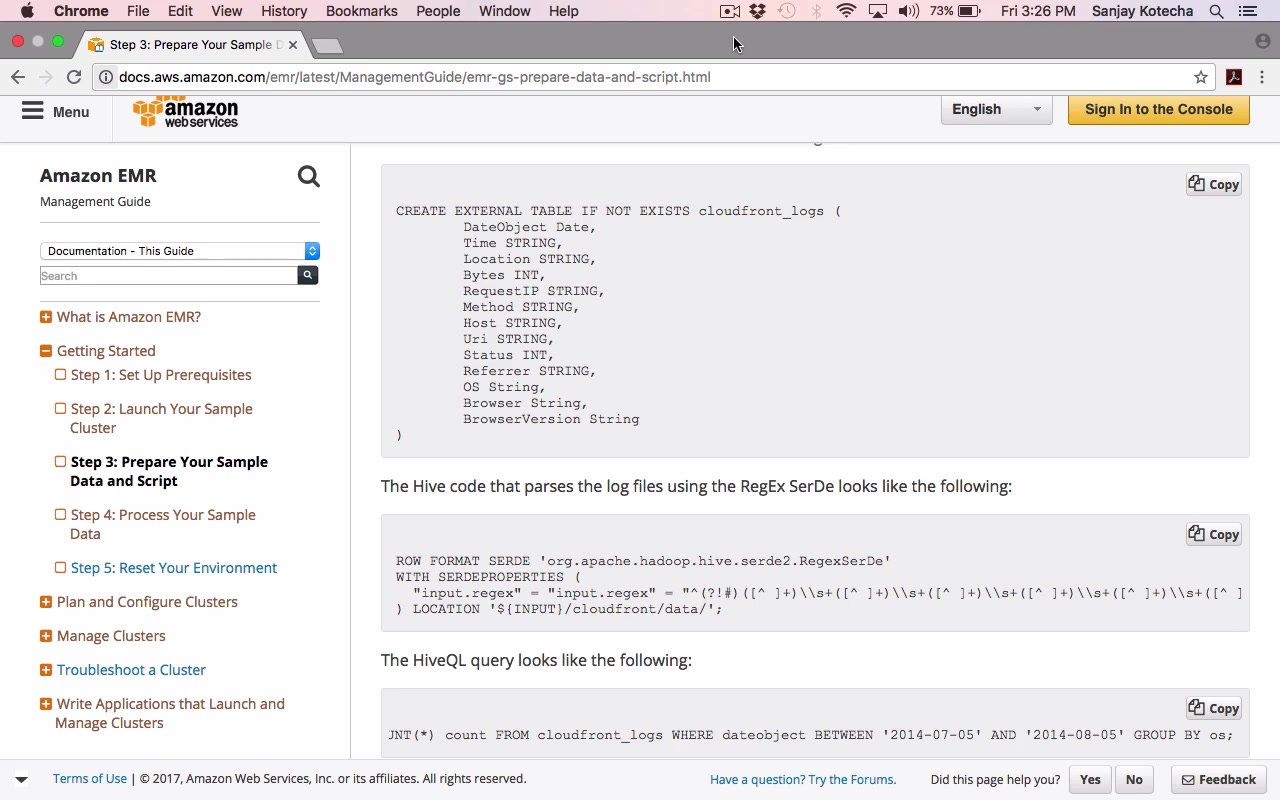Expand the footer arrow at bottom left
1280x800 pixels.
pyautogui.click(x=21, y=779)
